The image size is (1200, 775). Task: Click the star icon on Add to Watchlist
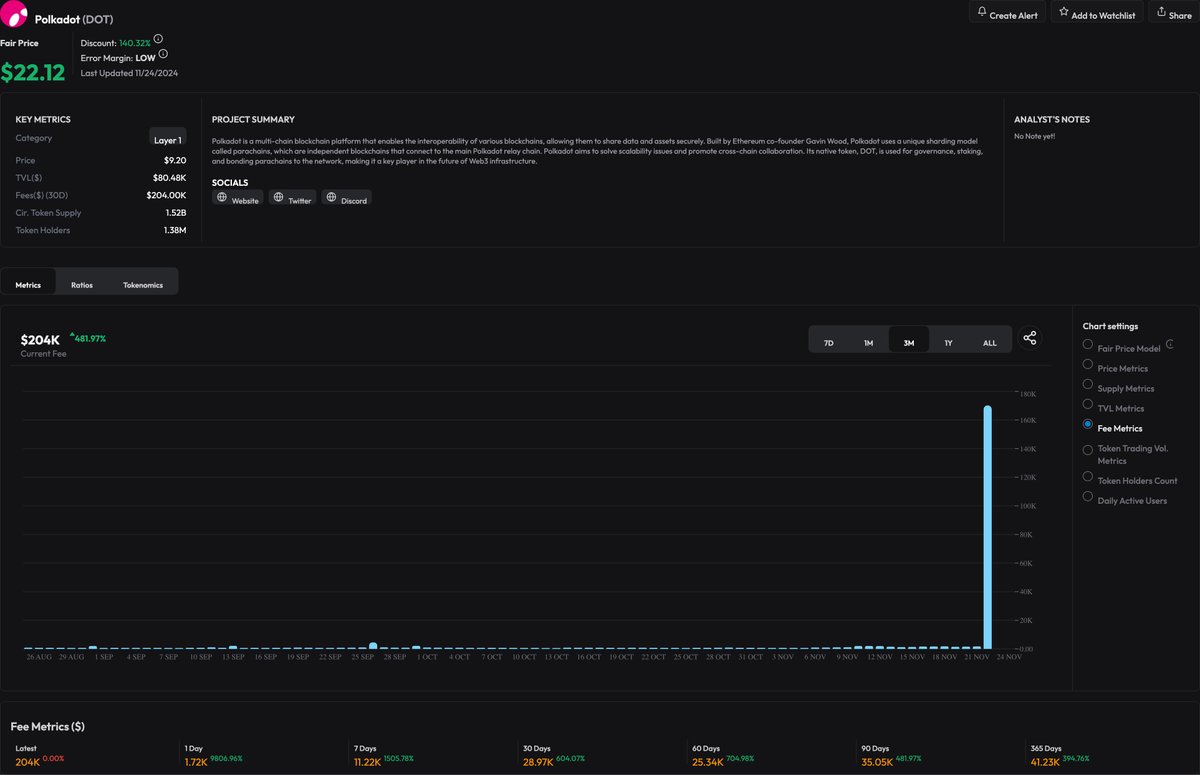click(1063, 12)
